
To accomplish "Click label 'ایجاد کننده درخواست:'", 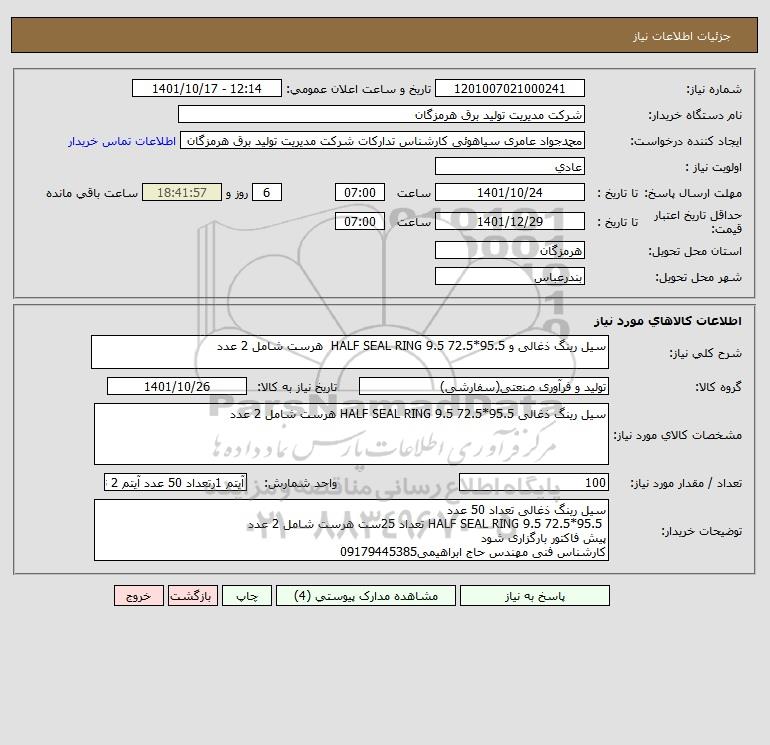I will (686, 141).
